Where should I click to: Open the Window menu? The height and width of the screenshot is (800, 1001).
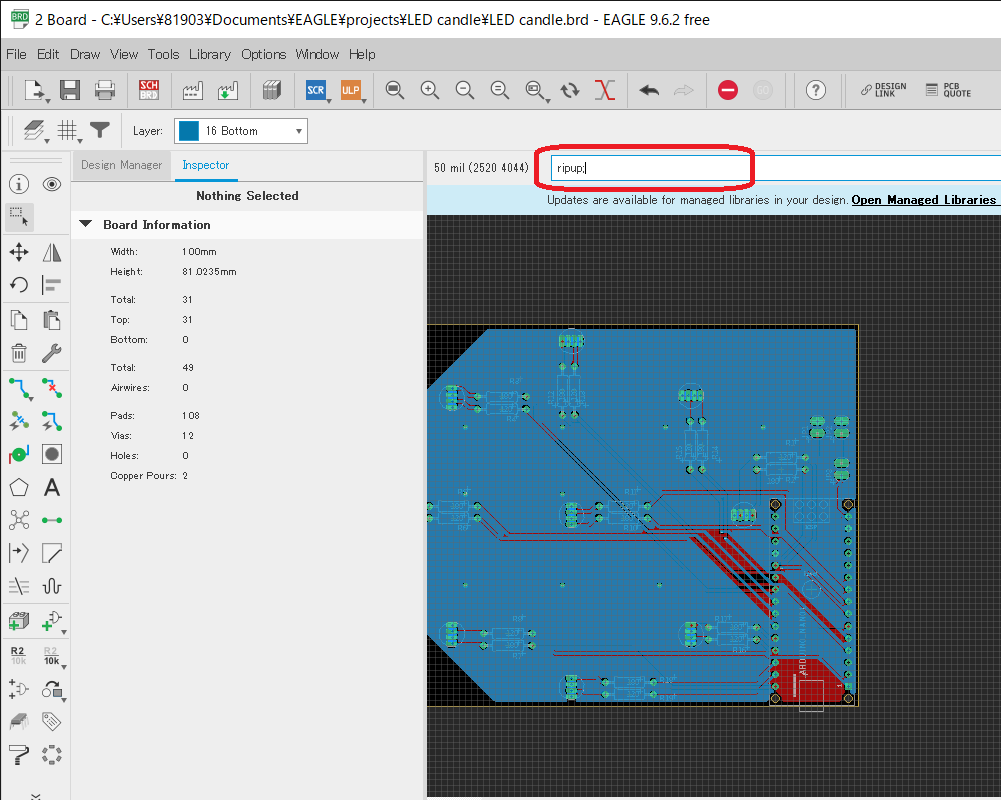click(317, 54)
